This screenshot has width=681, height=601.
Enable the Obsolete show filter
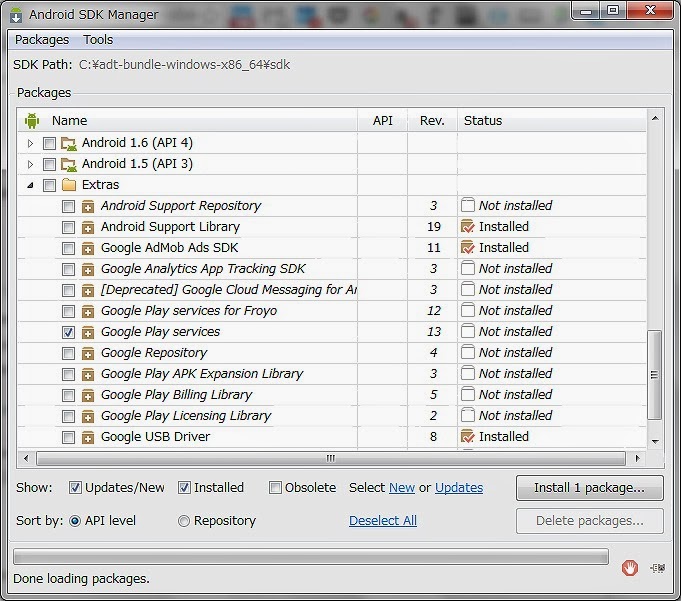tap(275, 488)
